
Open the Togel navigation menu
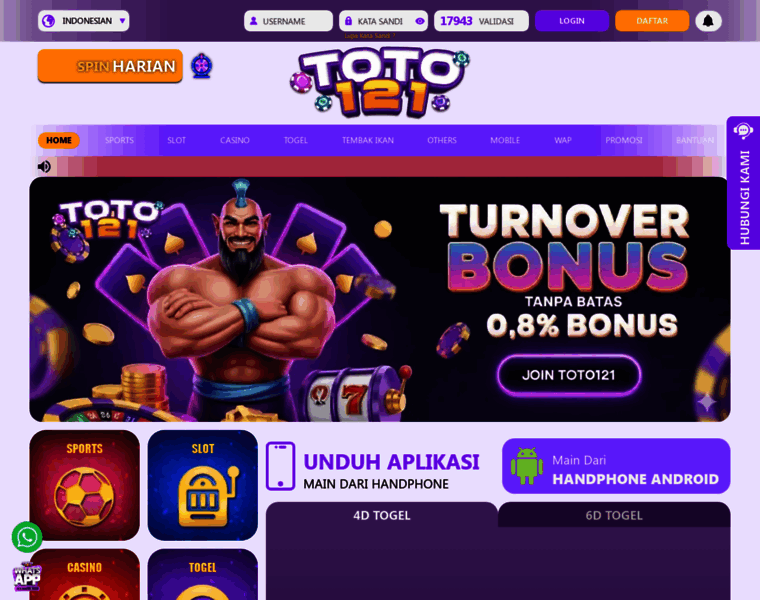coord(296,140)
